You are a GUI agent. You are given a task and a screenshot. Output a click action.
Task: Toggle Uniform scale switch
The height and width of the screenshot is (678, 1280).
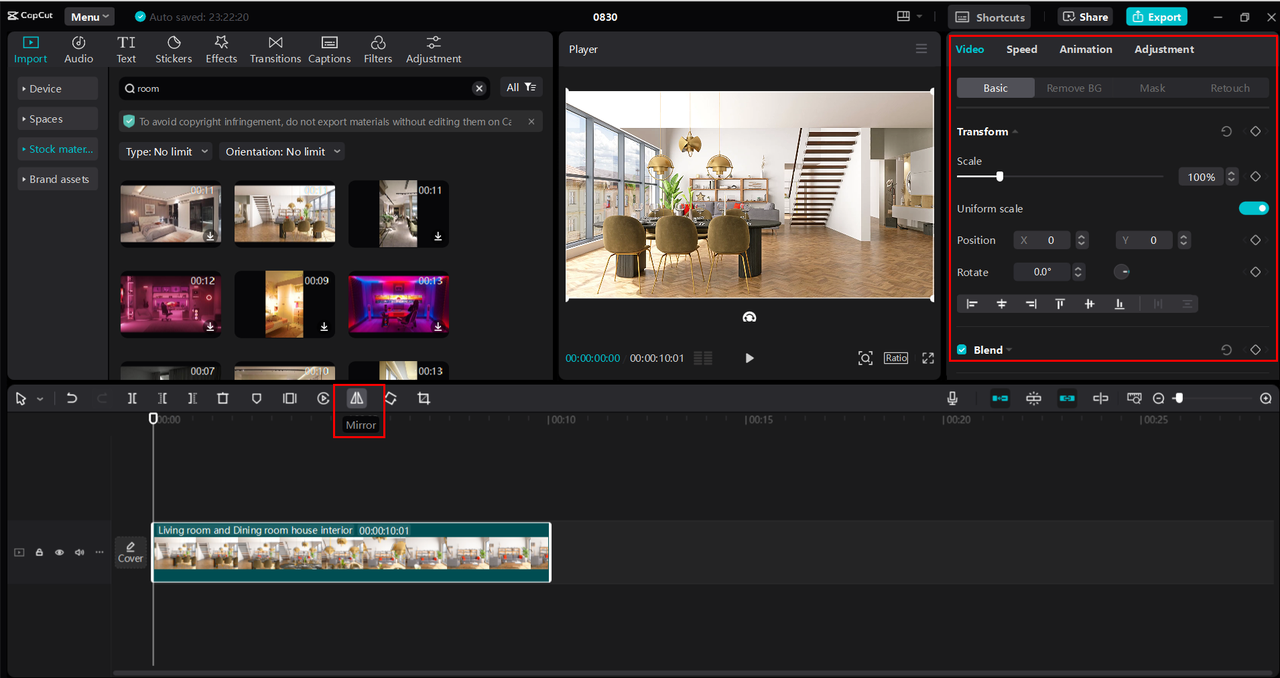(1253, 208)
